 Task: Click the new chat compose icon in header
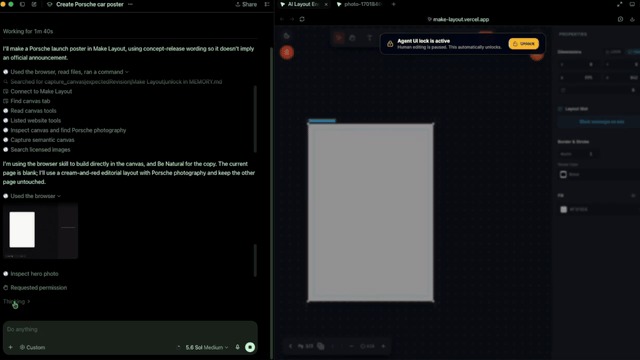pos(34,4)
